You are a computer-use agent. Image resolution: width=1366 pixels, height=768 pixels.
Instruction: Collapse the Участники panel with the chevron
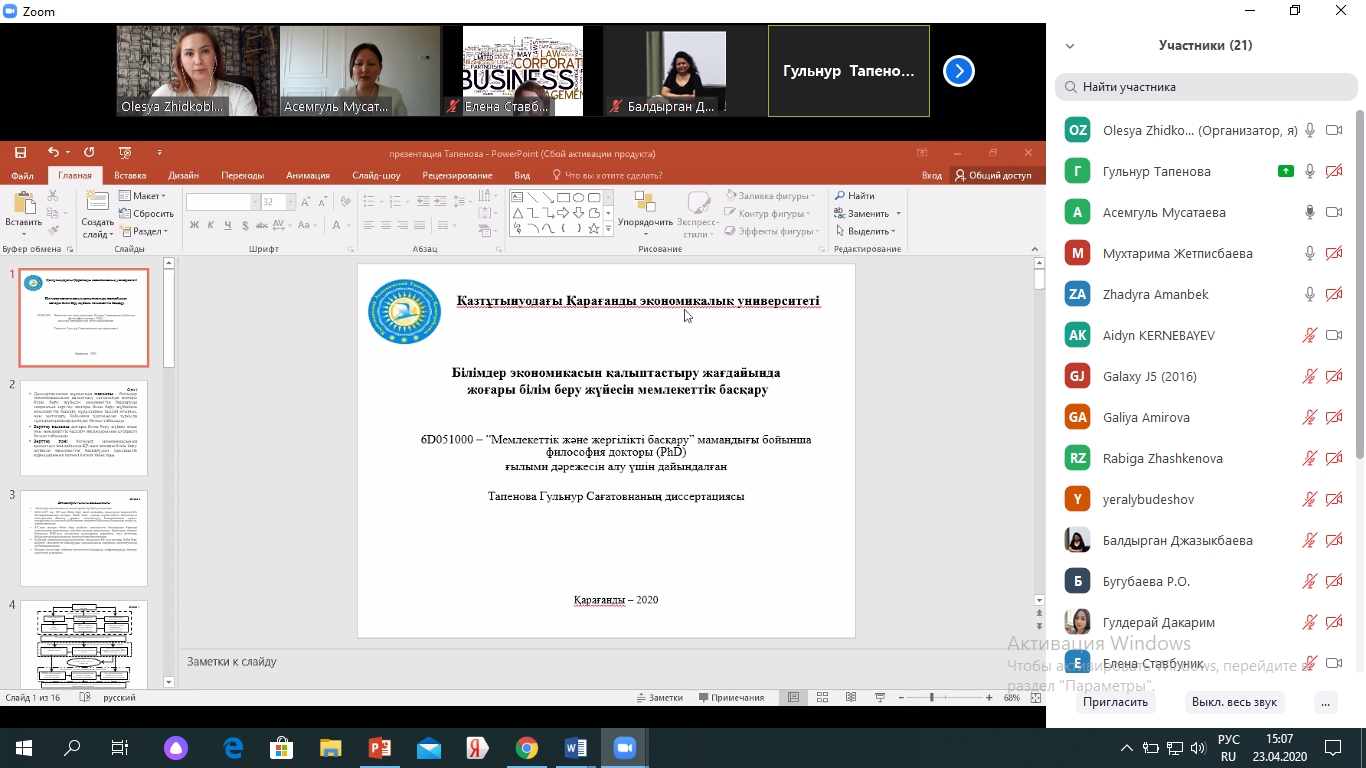1070,46
